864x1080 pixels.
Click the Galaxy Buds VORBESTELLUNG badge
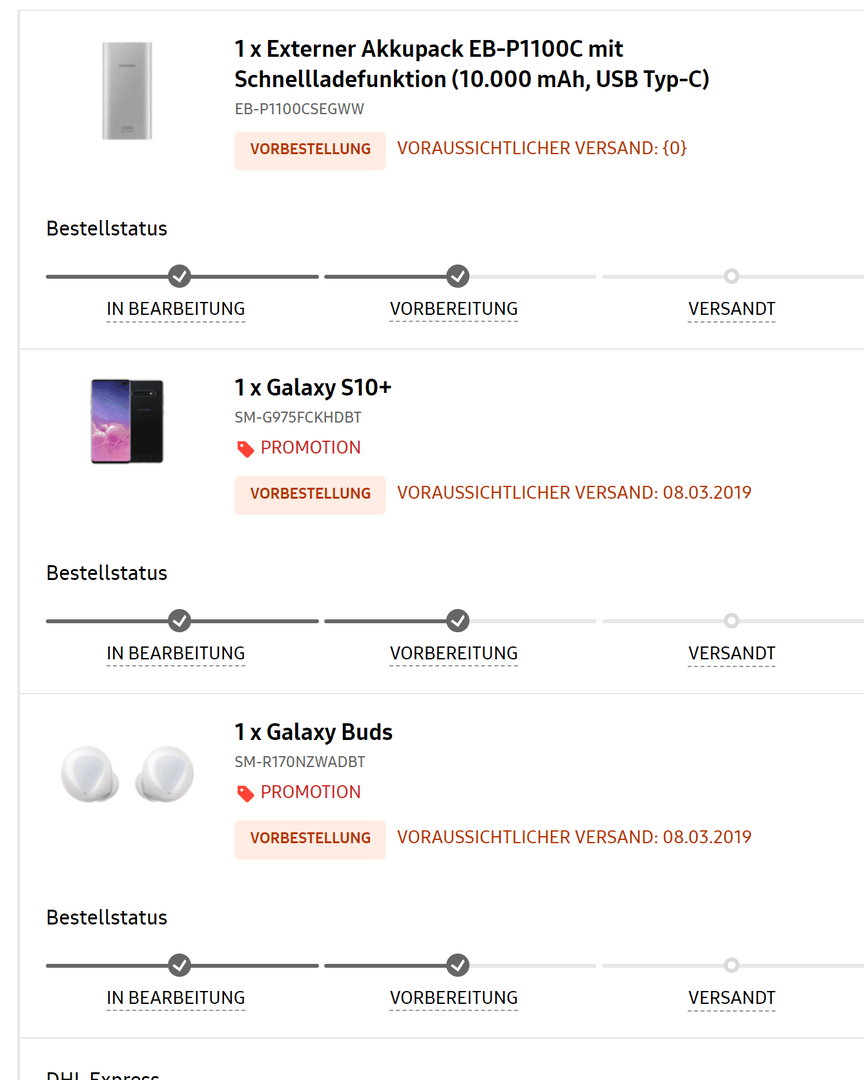(310, 839)
